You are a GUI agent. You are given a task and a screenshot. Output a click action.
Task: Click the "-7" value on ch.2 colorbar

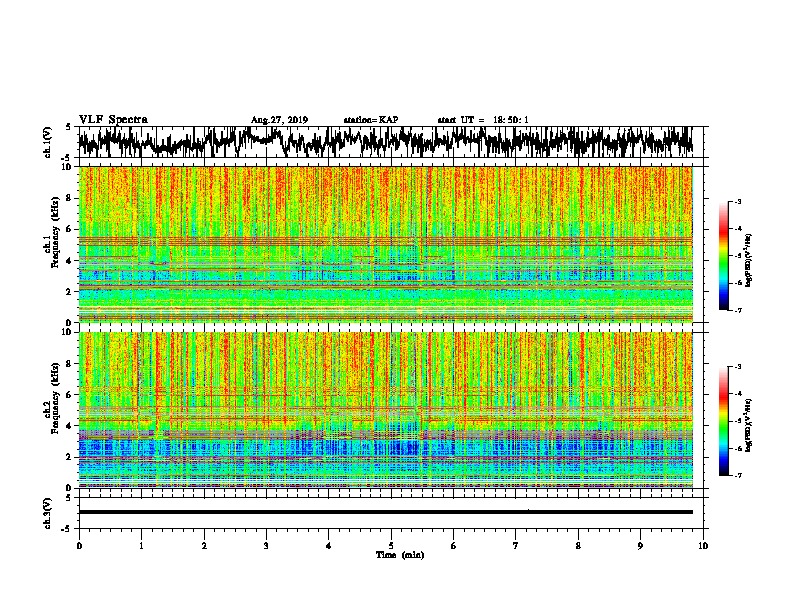point(738,476)
